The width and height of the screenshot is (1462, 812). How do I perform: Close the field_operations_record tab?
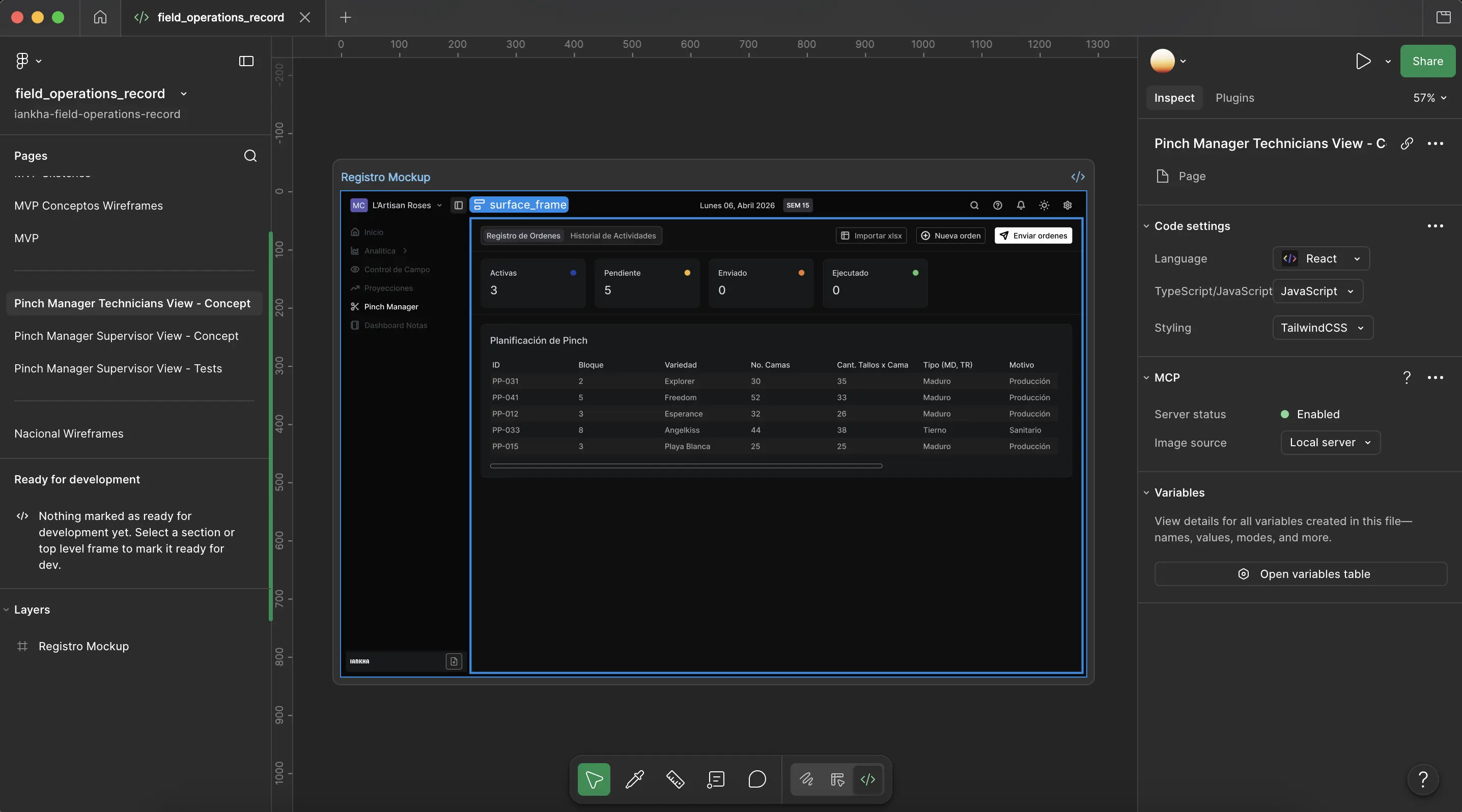click(305, 17)
